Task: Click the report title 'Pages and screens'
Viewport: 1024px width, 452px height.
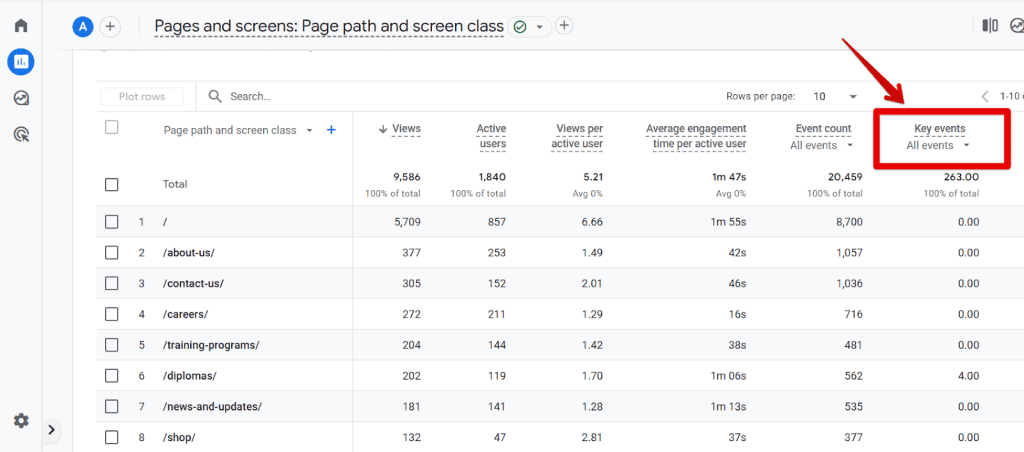Action: click(x=328, y=26)
